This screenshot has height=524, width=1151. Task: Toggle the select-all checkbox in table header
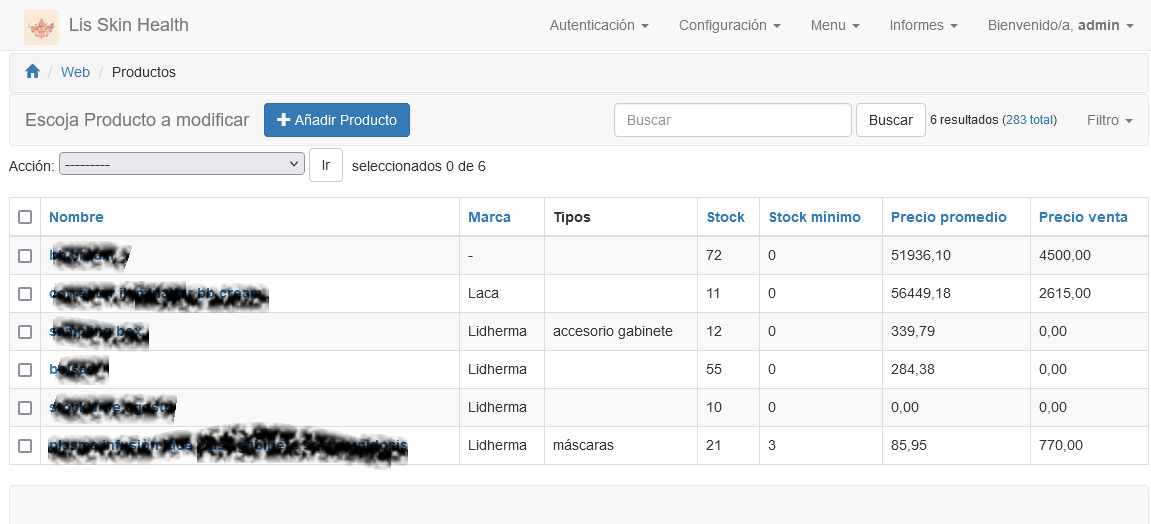25,217
